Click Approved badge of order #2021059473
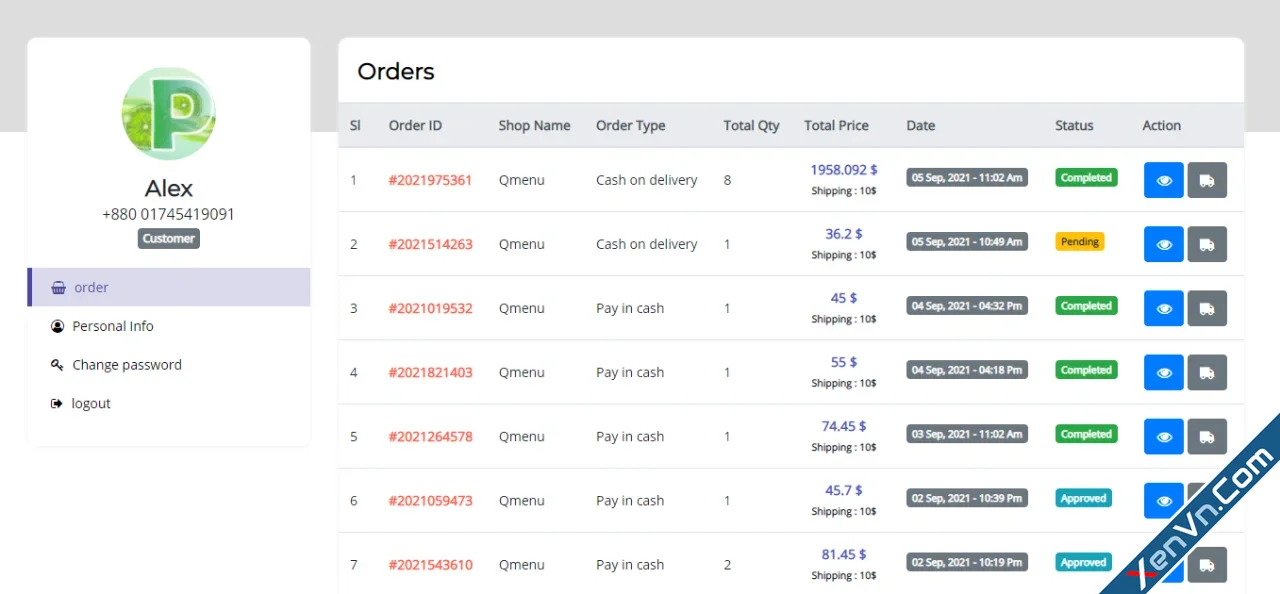The height and width of the screenshot is (594, 1280). (1084, 498)
